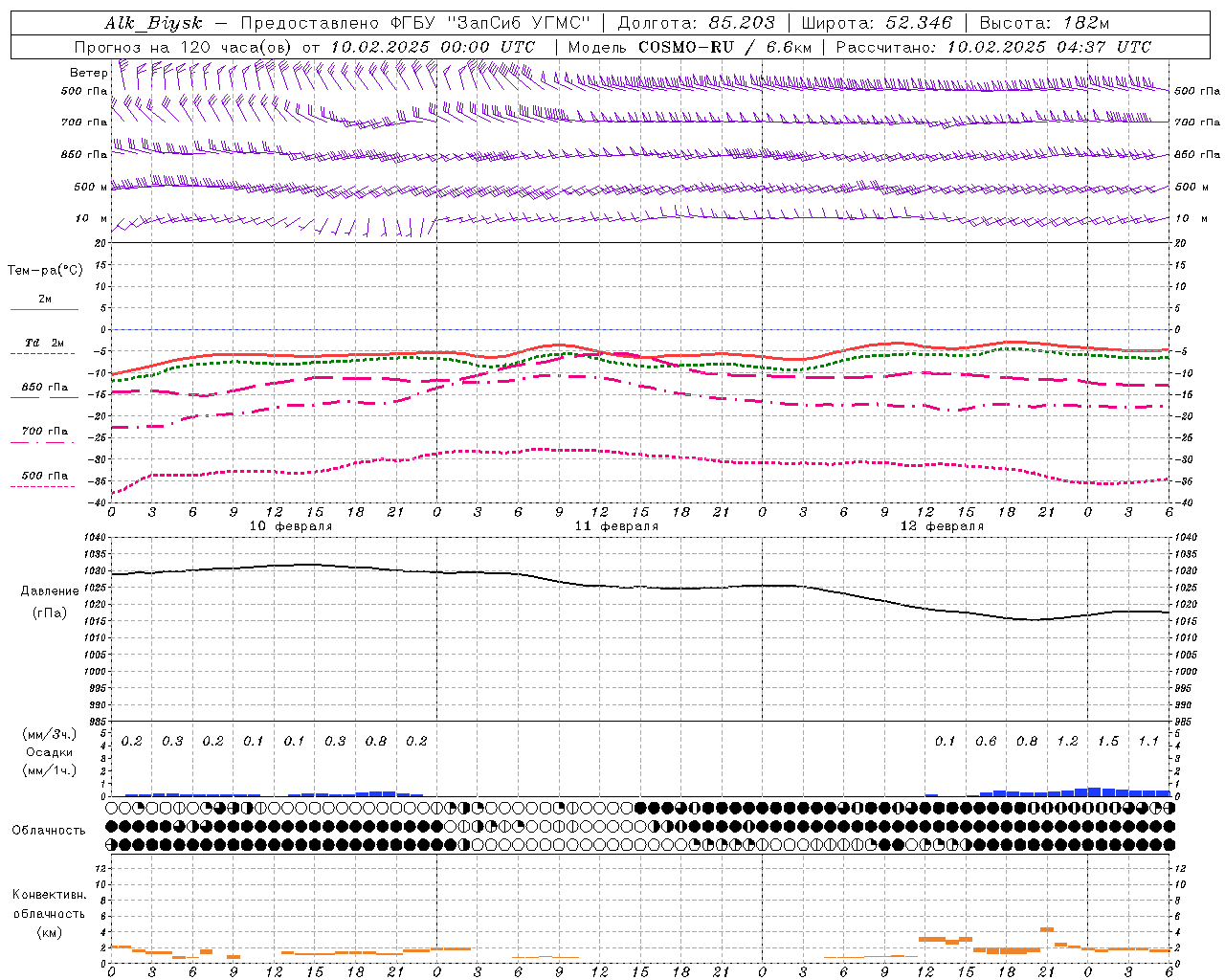The width and height of the screenshot is (1225, 980).
Task: Click the "Облачность" cloud cover row label
Action: point(49,831)
